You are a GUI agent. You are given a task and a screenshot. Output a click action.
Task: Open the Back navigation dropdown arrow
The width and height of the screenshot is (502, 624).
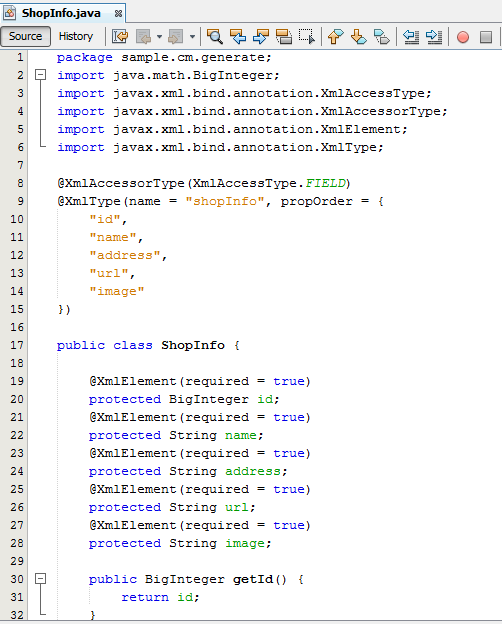159,37
